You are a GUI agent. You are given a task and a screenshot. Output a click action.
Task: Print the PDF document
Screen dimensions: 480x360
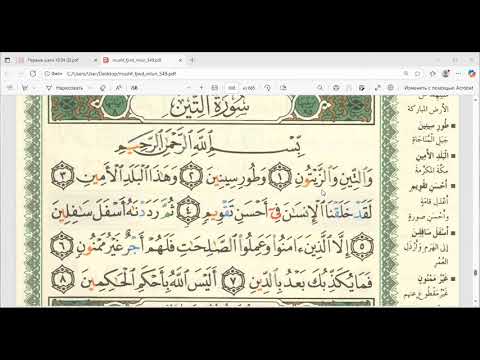click(x=336, y=88)
